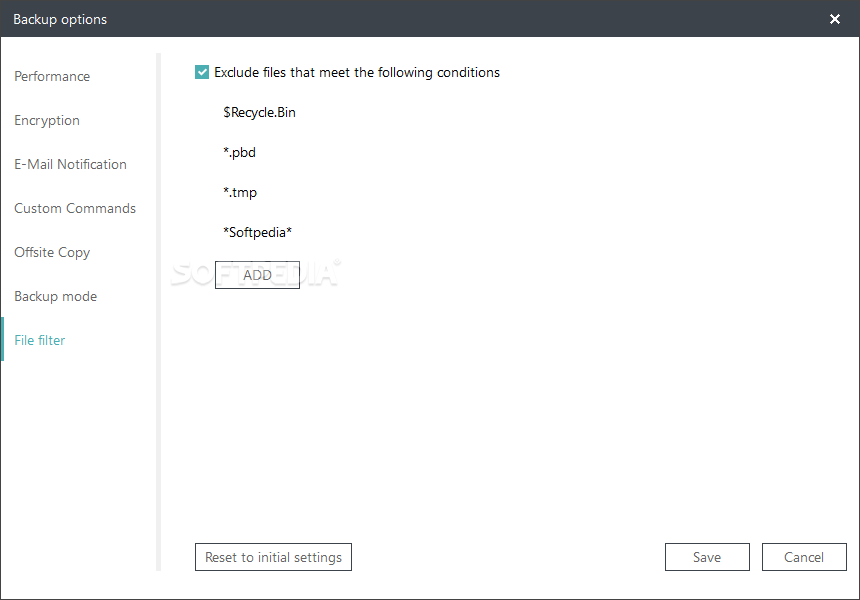Switch to the Encryption section
860x600 pixels.
[x=47, y=120]
